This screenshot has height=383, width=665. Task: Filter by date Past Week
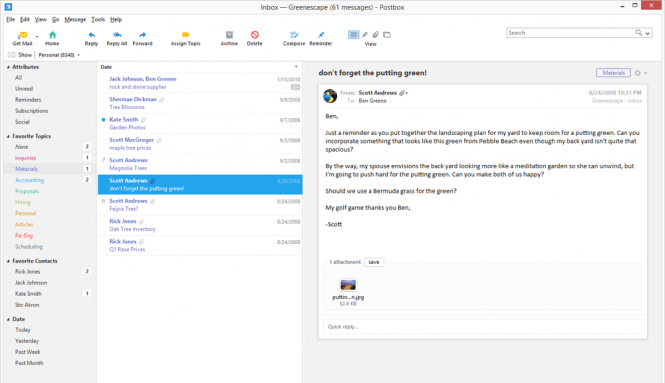(28, 352)
